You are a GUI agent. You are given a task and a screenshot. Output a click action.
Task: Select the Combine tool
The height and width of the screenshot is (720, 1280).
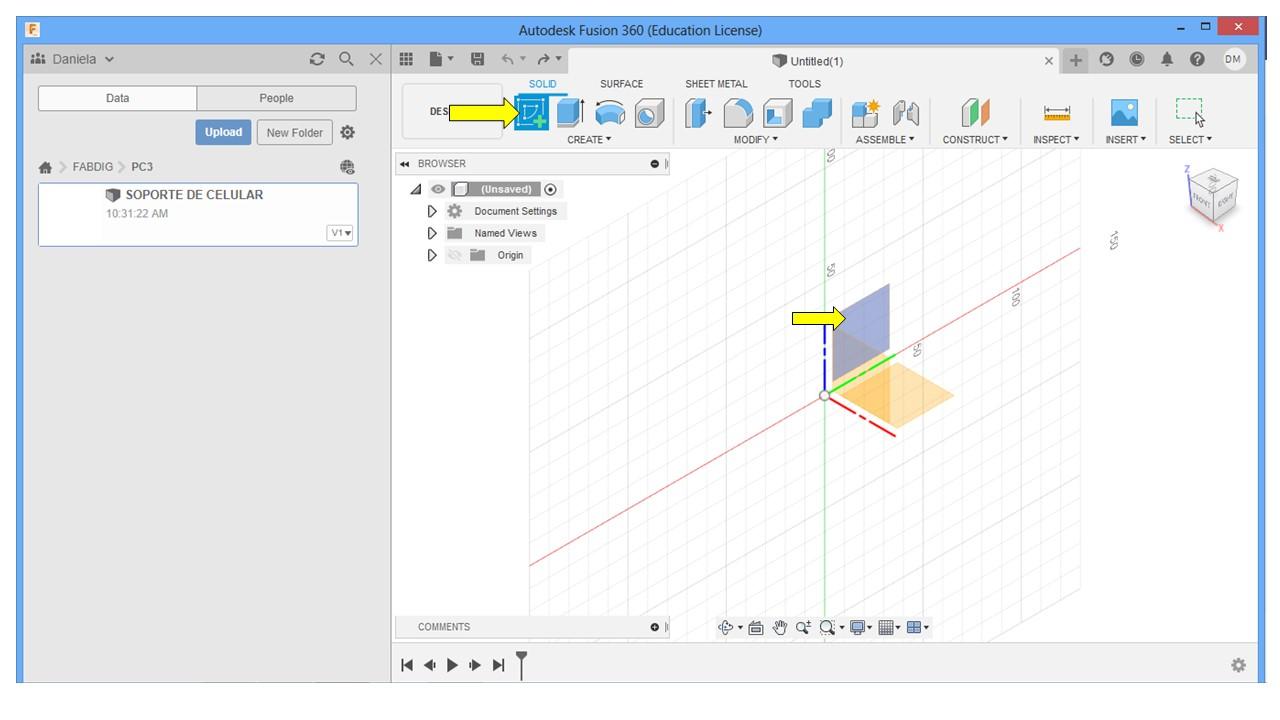[x=817, y=113]
